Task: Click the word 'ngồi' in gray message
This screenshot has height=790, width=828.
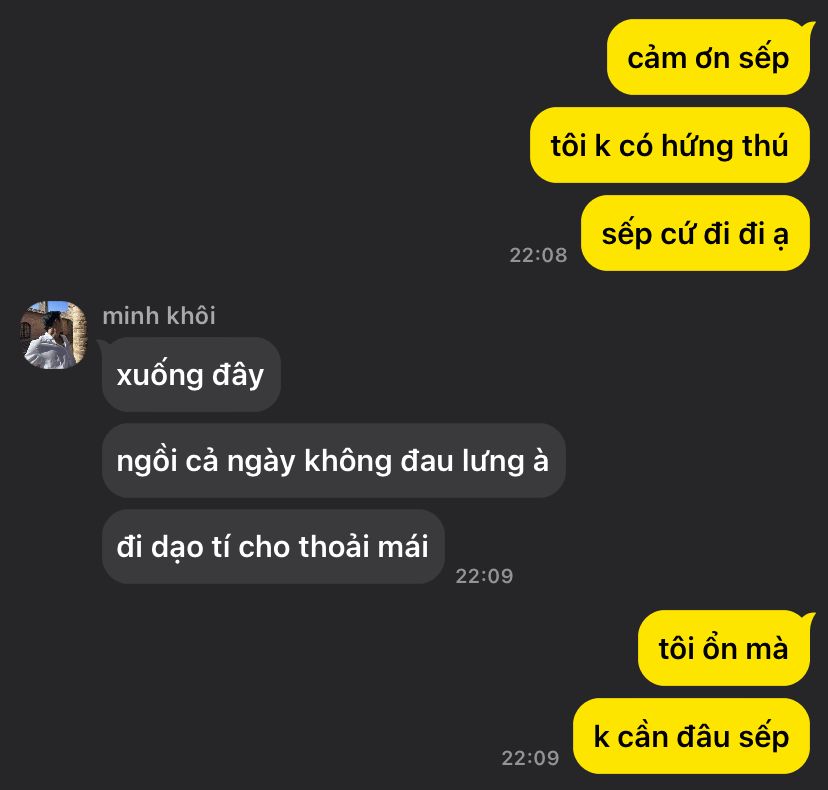Action: pyautogui.click(x=146, y=460)
